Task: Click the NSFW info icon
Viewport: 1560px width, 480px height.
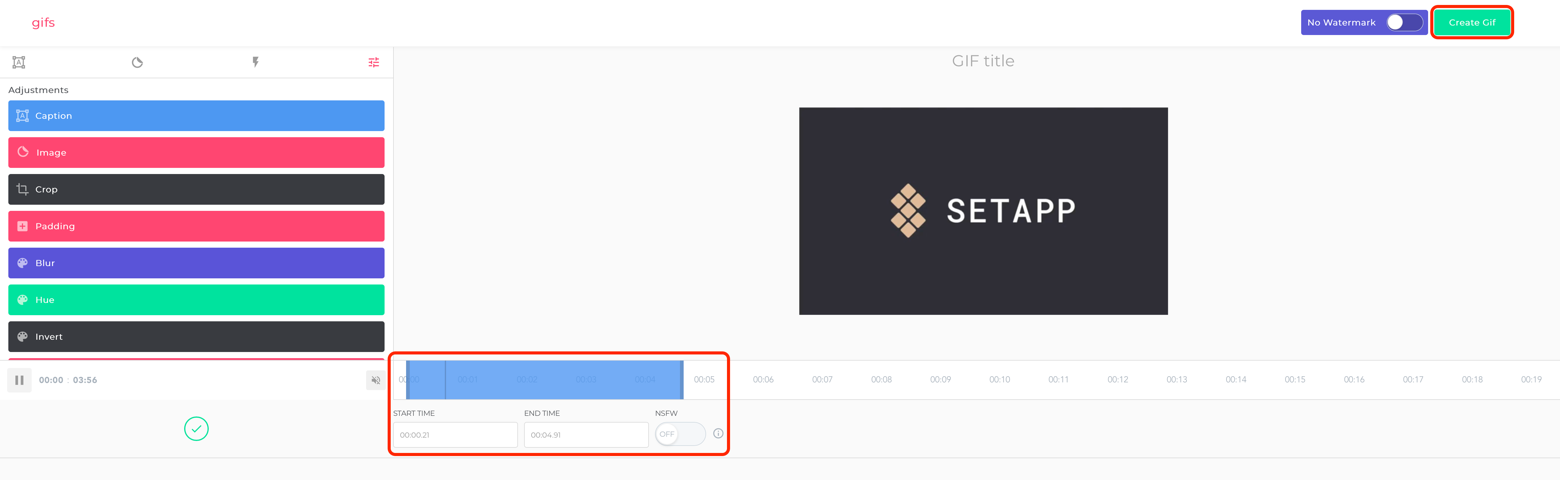Action: [718, 434]
